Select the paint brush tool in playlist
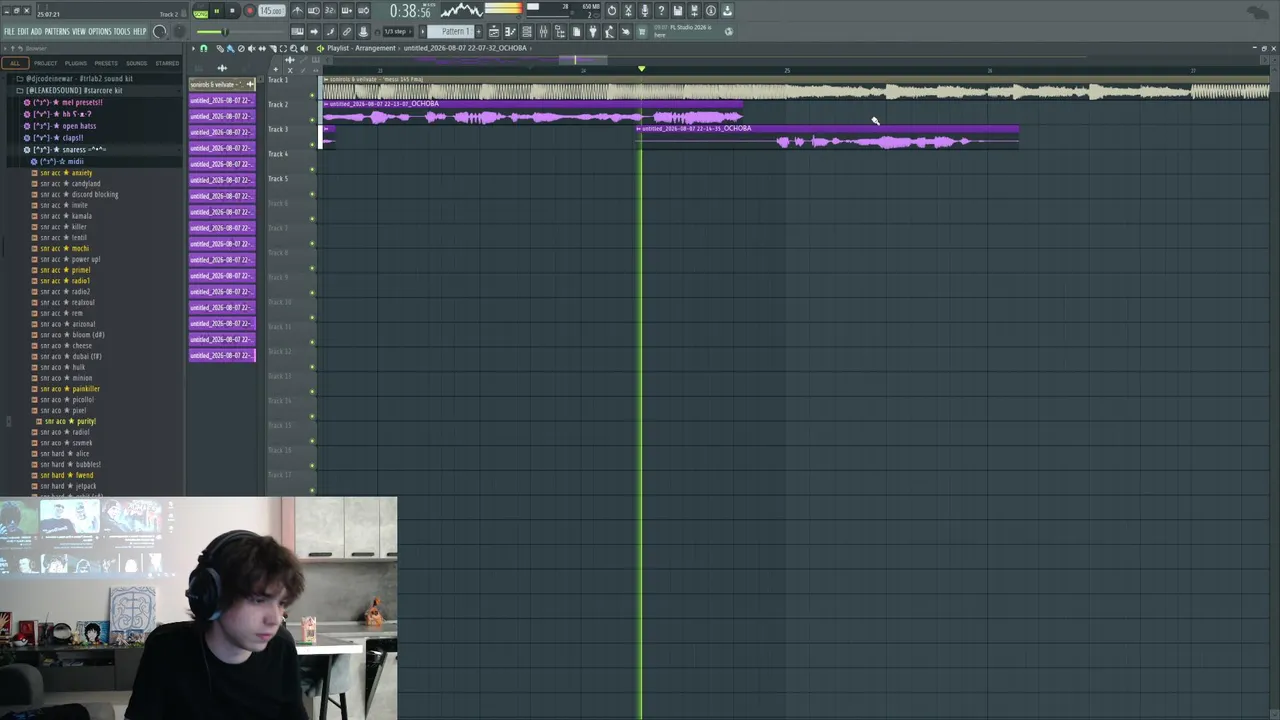 point(229,48)
